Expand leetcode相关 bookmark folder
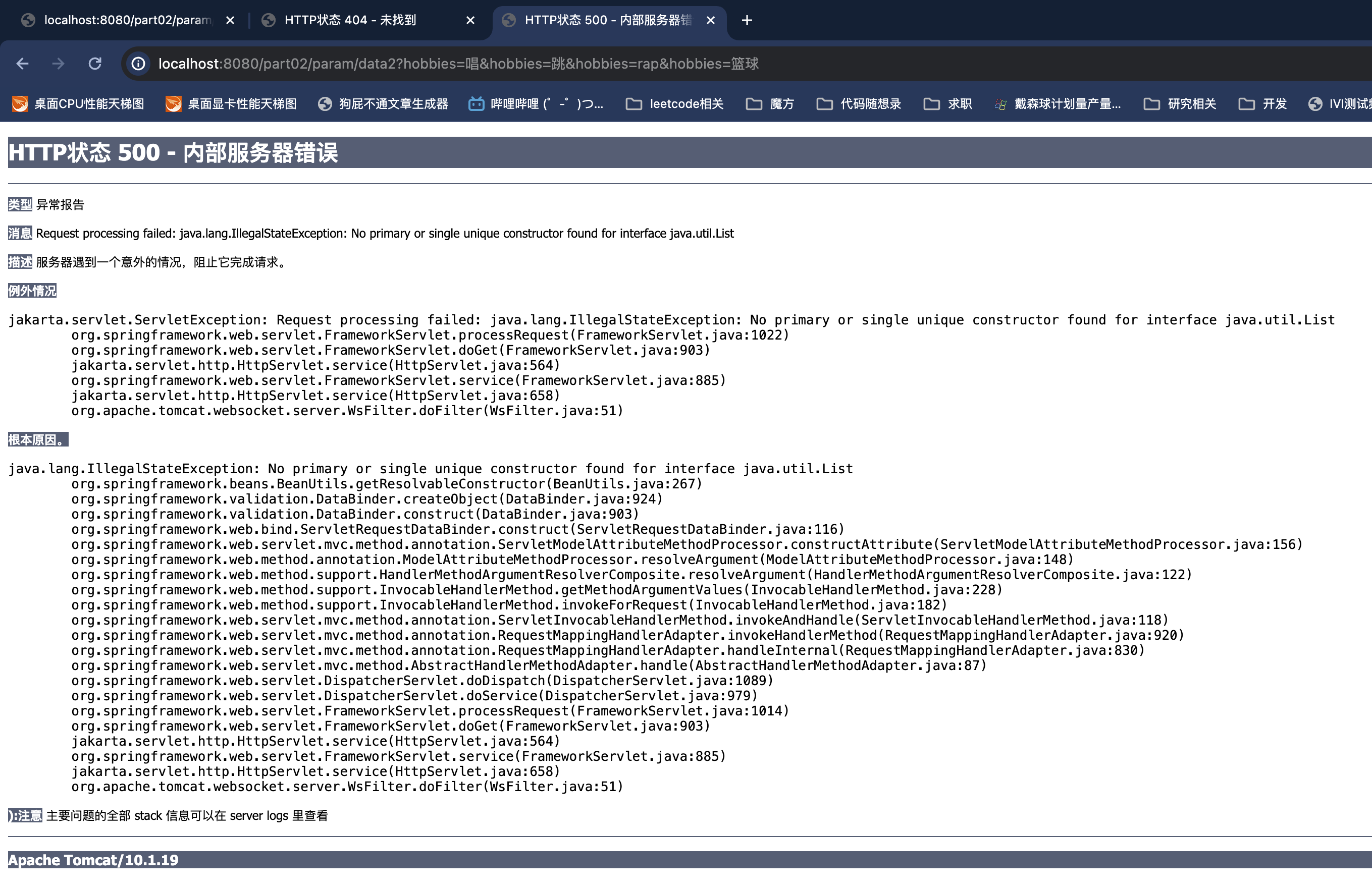 click(674, 104)
